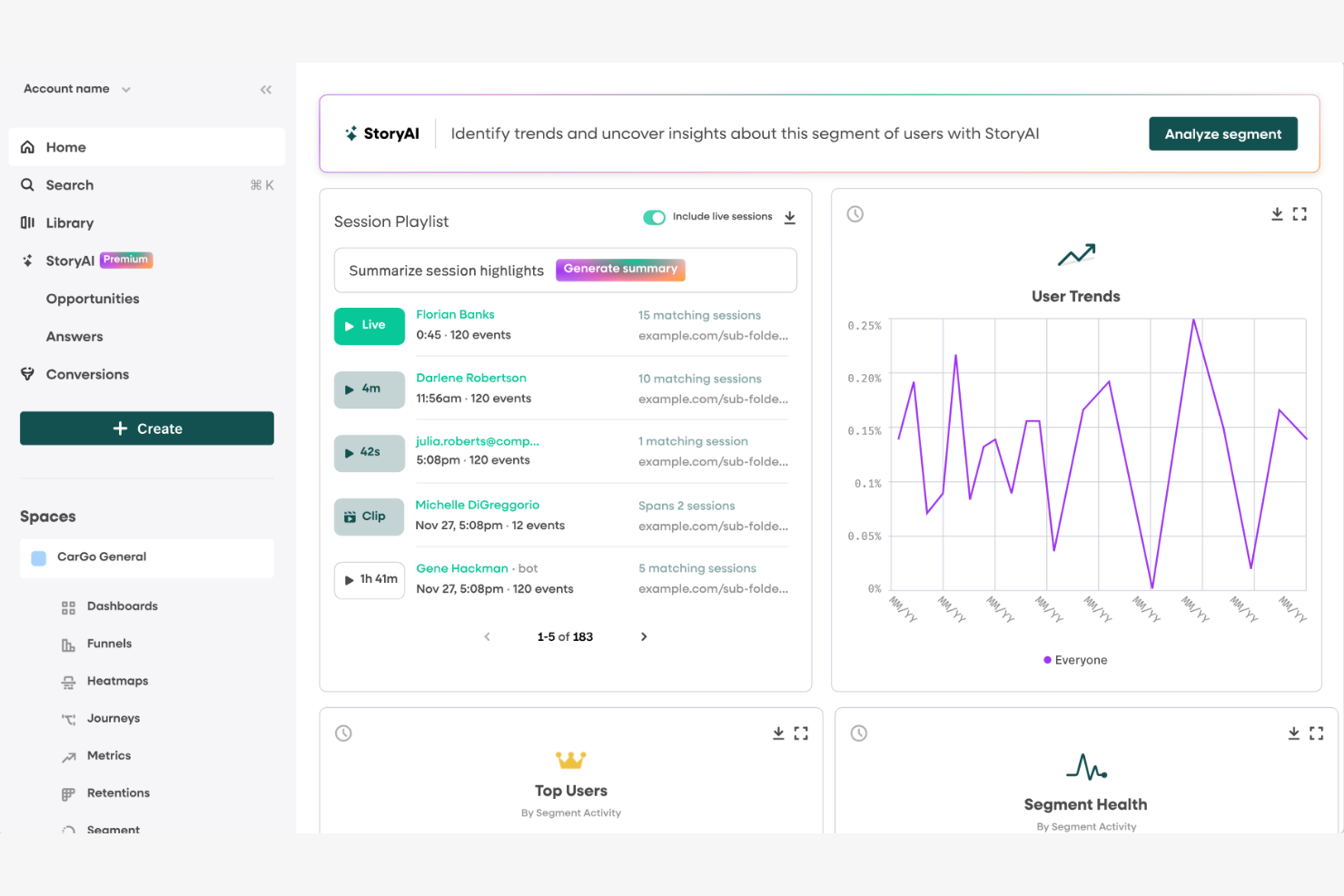Image resolution: width=1344 pixels, height=896 pixels.
Task: Download the Session Playlist data
Action: pyautogui.click(x=790, y=217)
